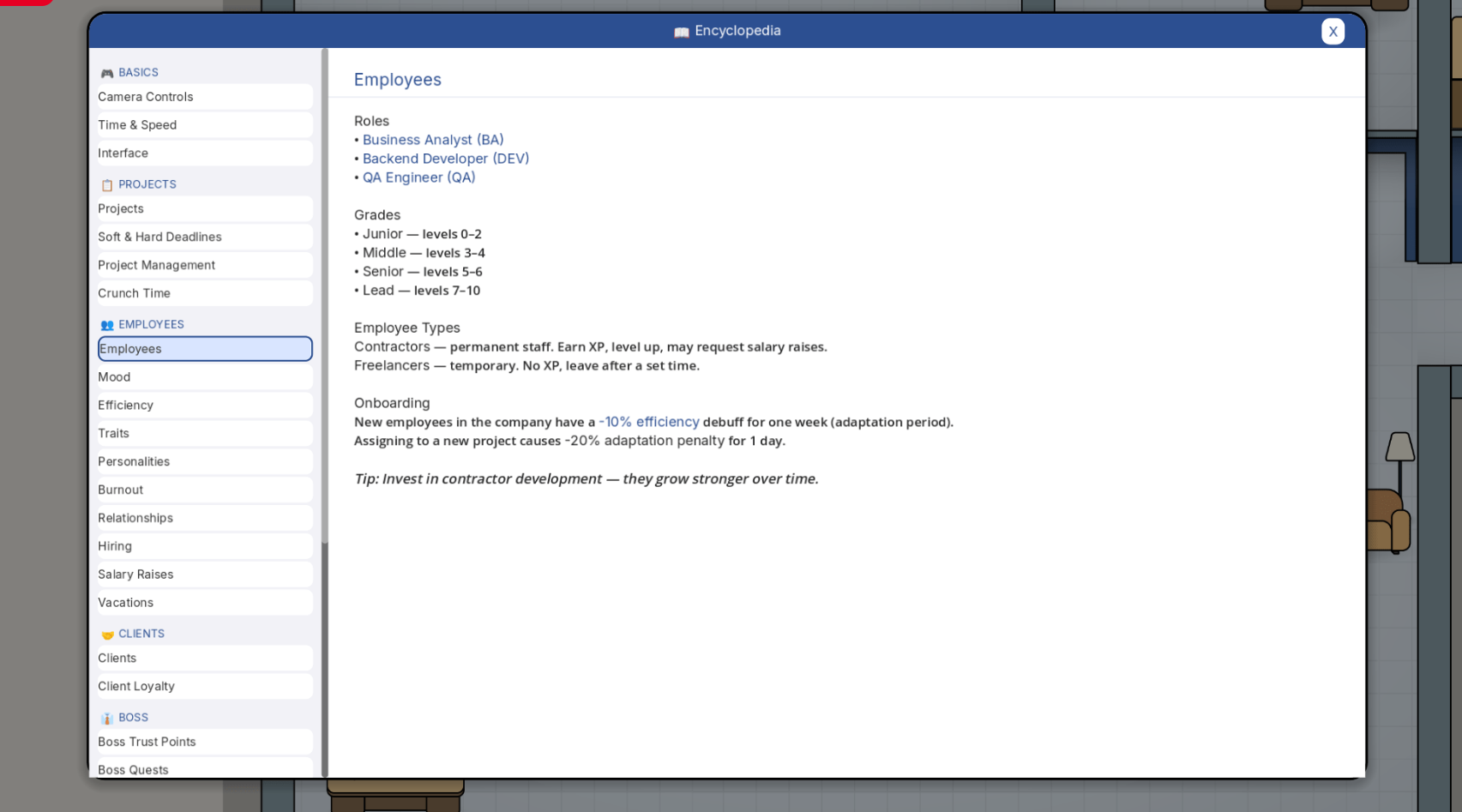Click the Roles subheading
Image resolution: width=1462 pixels, height=812 pixels.
371,121
